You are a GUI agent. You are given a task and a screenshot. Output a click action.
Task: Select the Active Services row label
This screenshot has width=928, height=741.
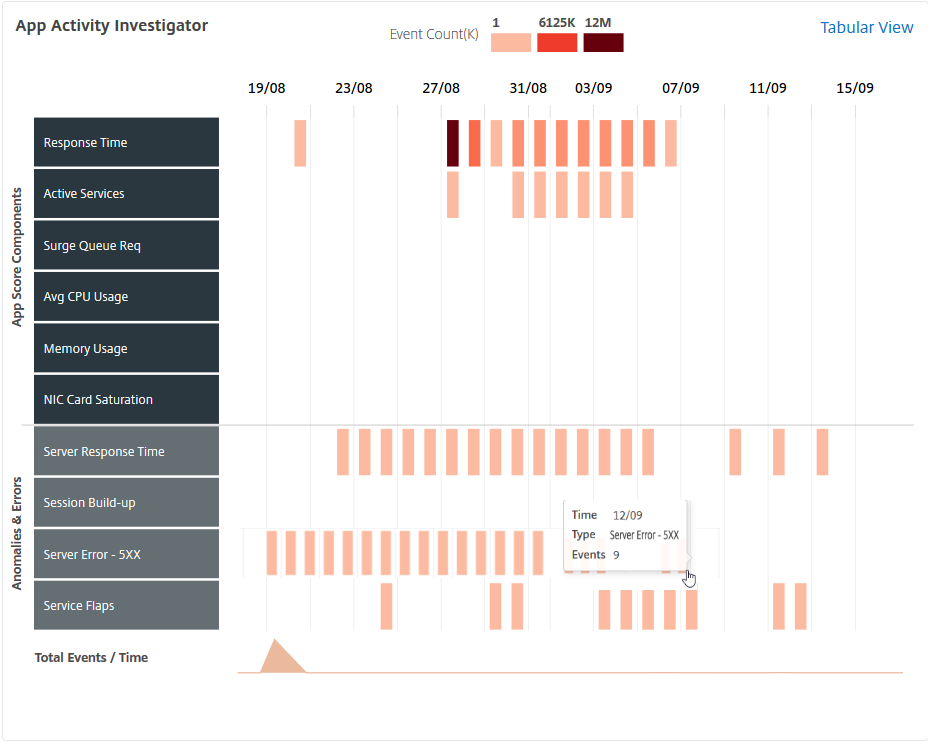[127, 194]
